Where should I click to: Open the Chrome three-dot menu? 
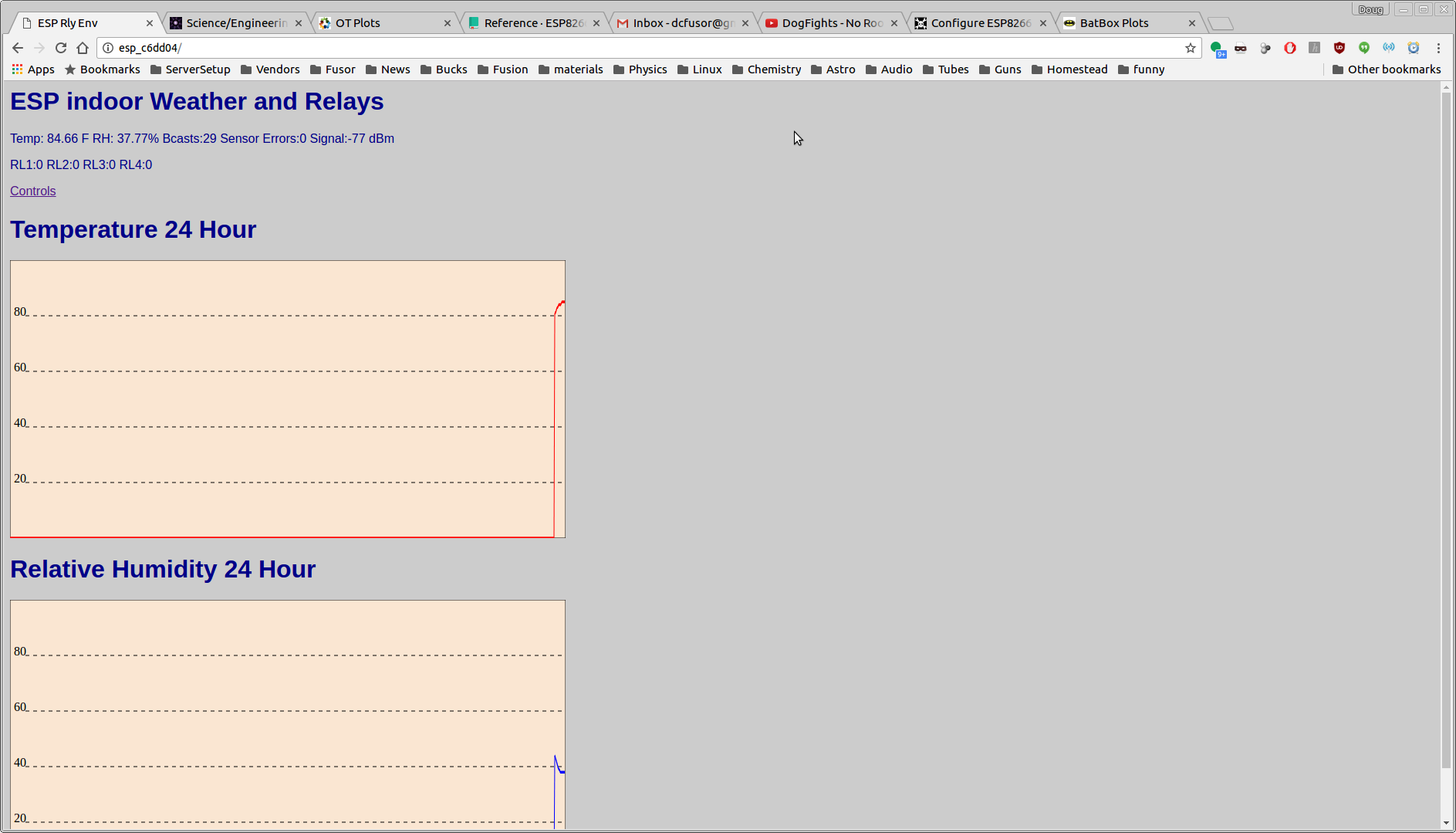click(x=1438, y=48)
